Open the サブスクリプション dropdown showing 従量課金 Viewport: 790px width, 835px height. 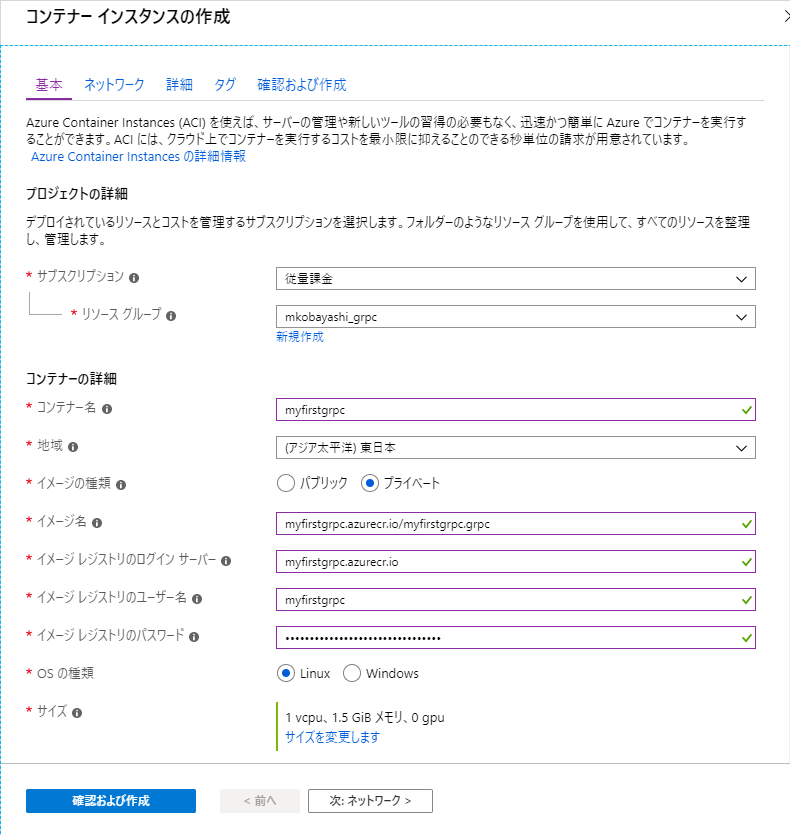coord(516,278)
